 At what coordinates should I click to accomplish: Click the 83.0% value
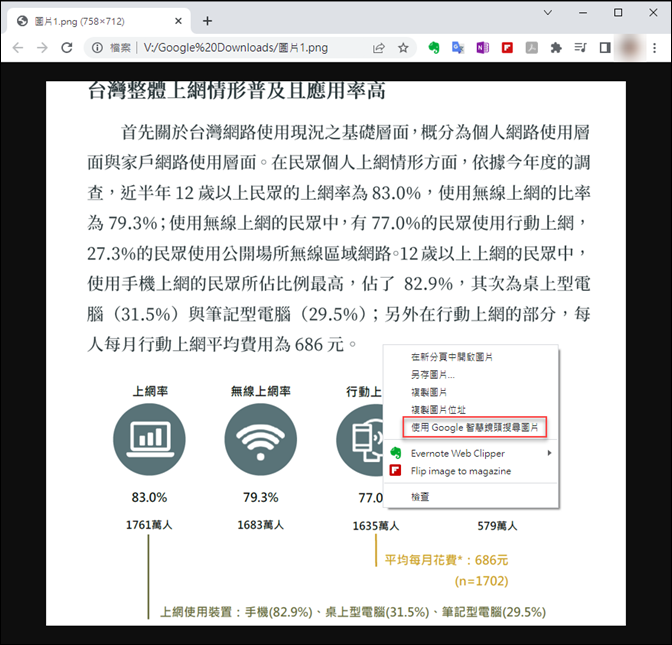[149, 497]
